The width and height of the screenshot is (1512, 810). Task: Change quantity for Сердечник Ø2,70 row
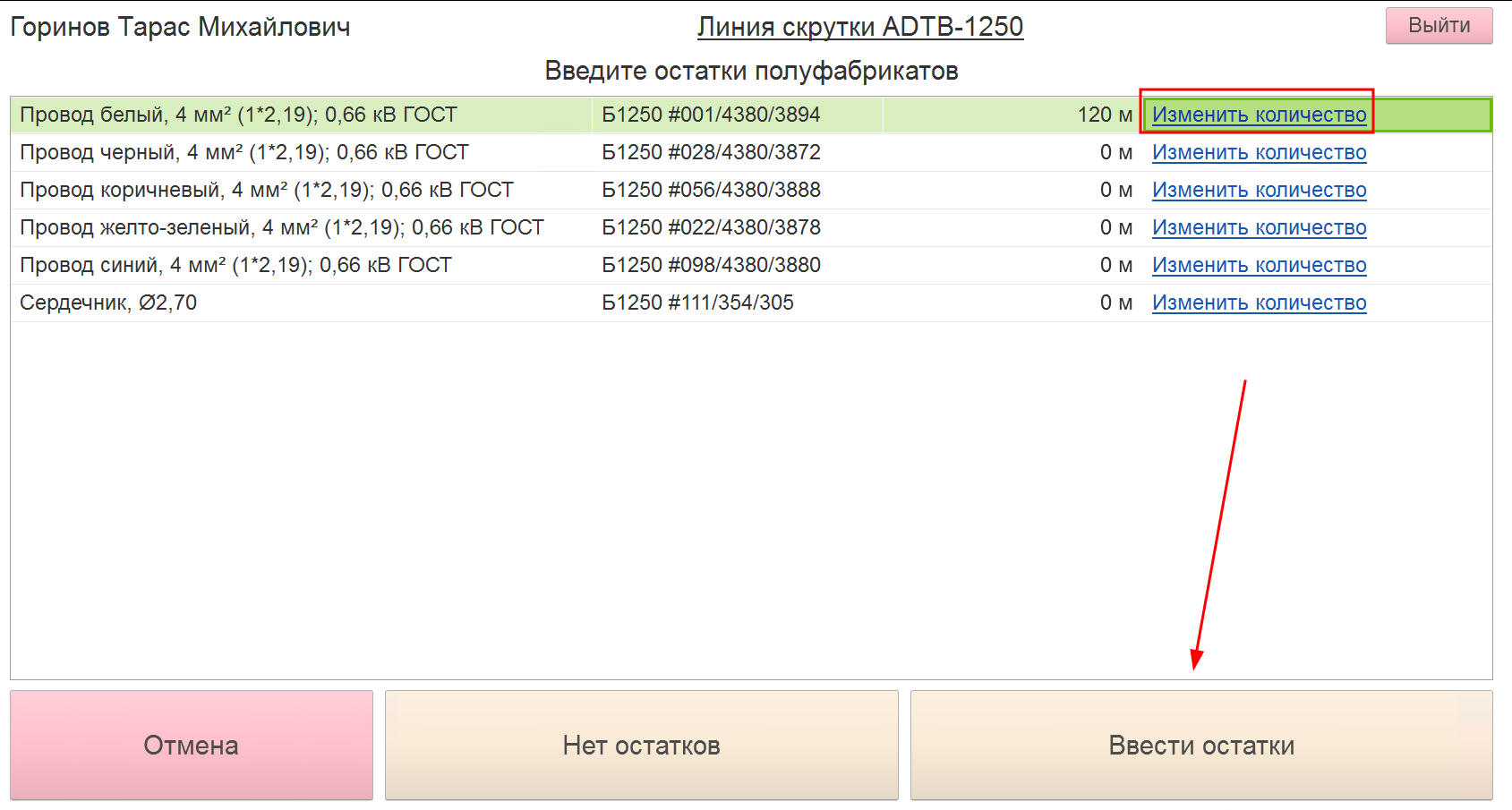tap(1259, 303)
